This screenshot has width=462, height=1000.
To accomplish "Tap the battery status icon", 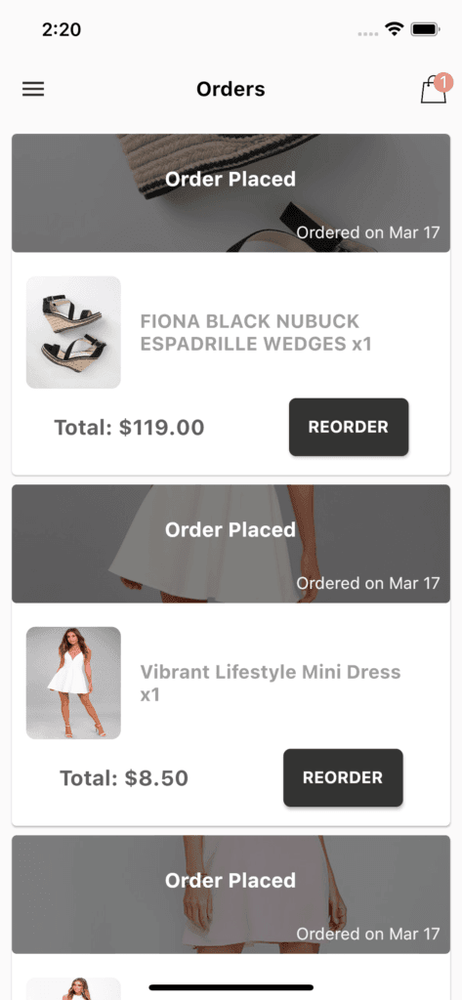I will [424, 29].
